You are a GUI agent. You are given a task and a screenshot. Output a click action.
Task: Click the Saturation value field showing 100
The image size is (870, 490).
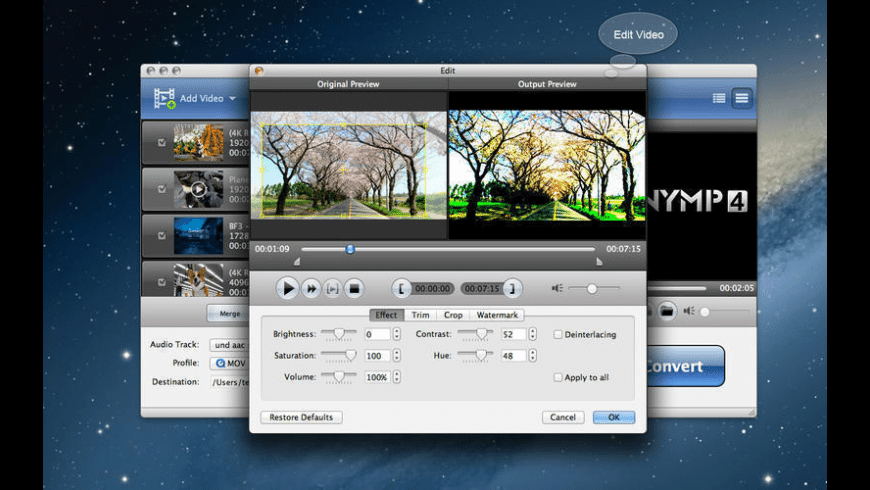(x=377, y=355)
